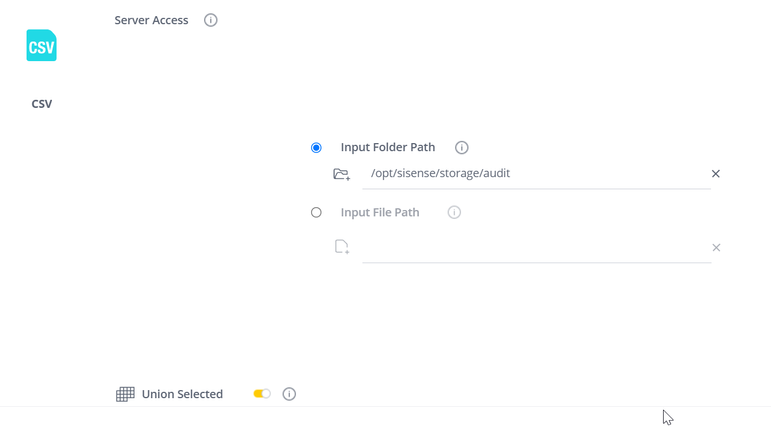The image size is (771, 427).
Task: Click the CSV connector icon
Action: pos(41,46)
